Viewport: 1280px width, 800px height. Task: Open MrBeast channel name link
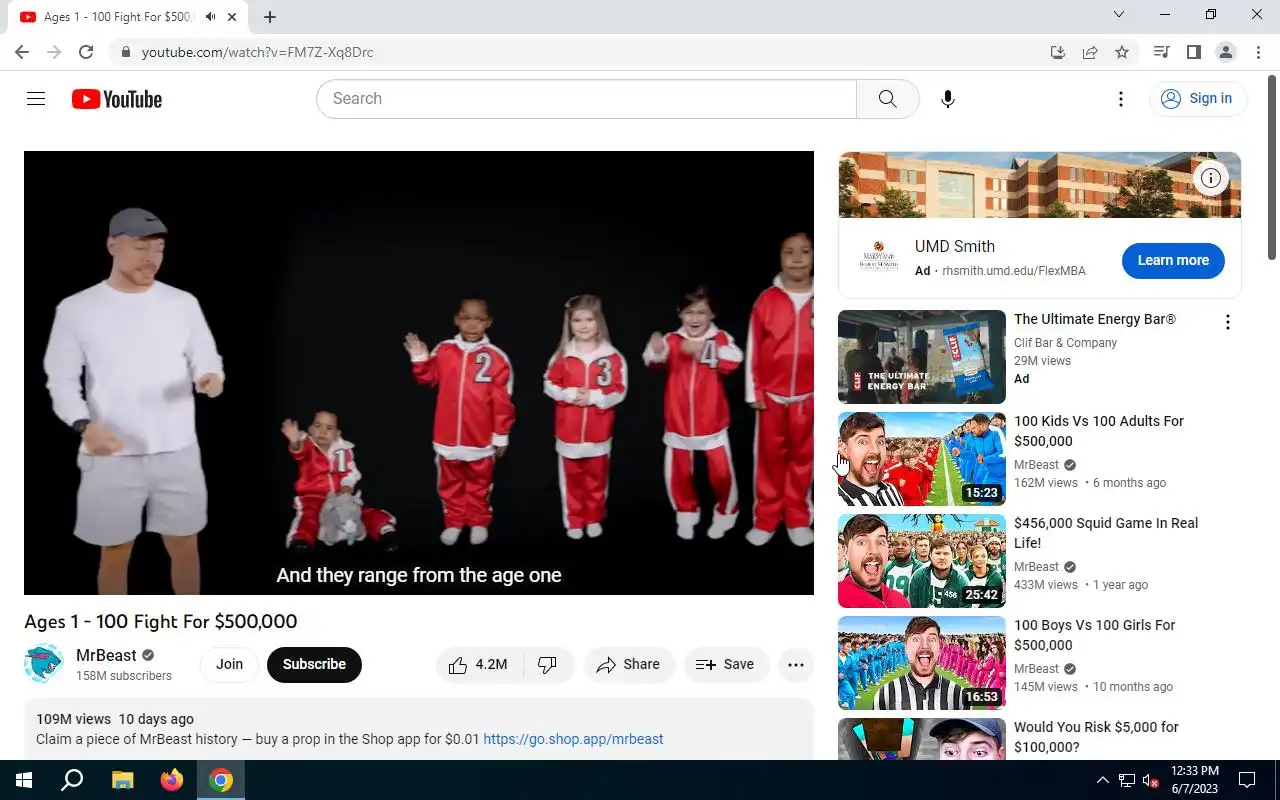106,655
